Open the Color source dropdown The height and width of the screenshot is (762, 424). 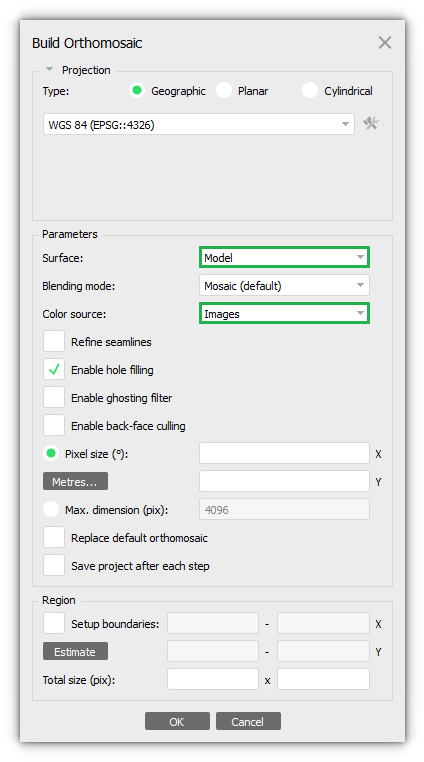(x=284, y=313)
